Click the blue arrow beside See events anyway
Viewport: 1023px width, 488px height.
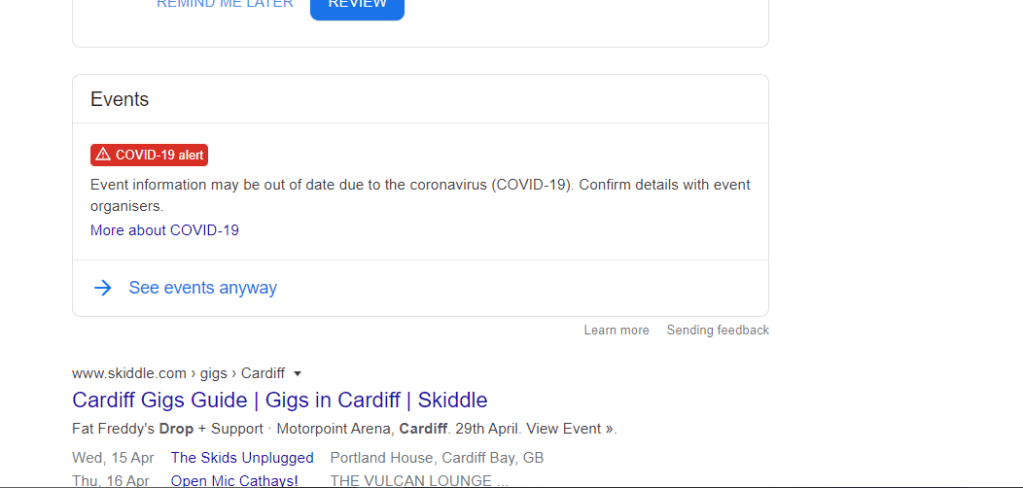102,288
